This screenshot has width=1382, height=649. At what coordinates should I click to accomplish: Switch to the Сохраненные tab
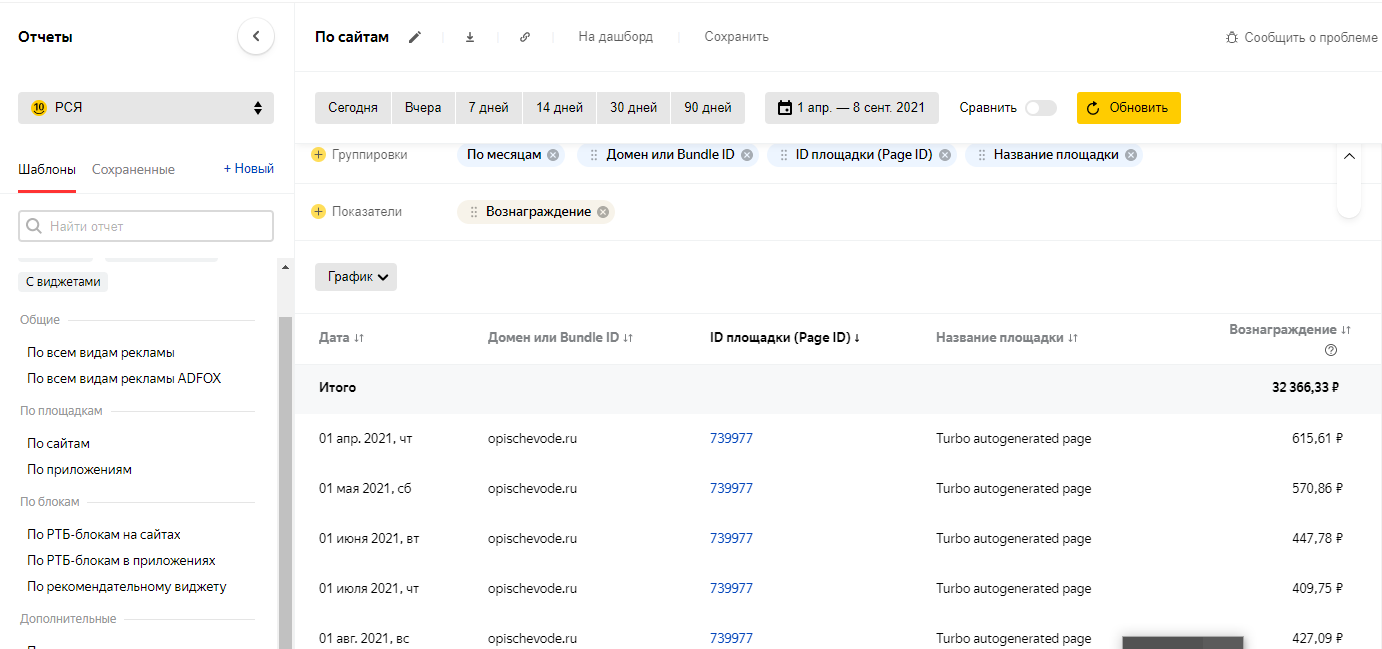coord(133,170)
